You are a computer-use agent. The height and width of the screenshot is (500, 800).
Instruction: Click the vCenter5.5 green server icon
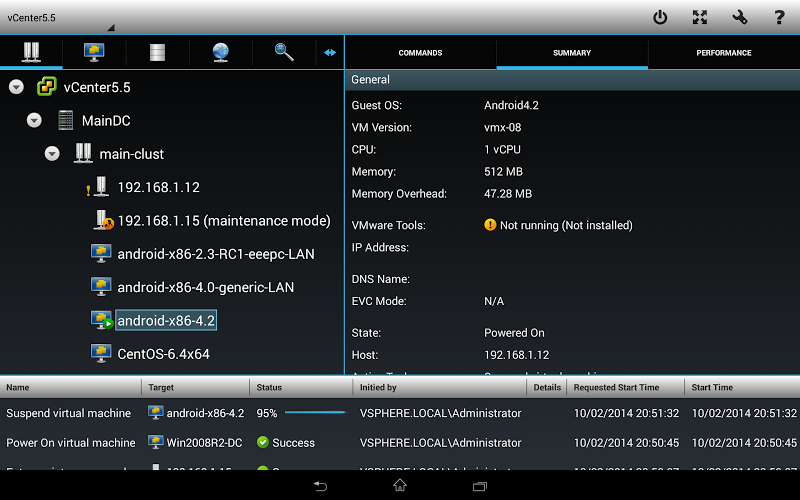coord(46,87)
